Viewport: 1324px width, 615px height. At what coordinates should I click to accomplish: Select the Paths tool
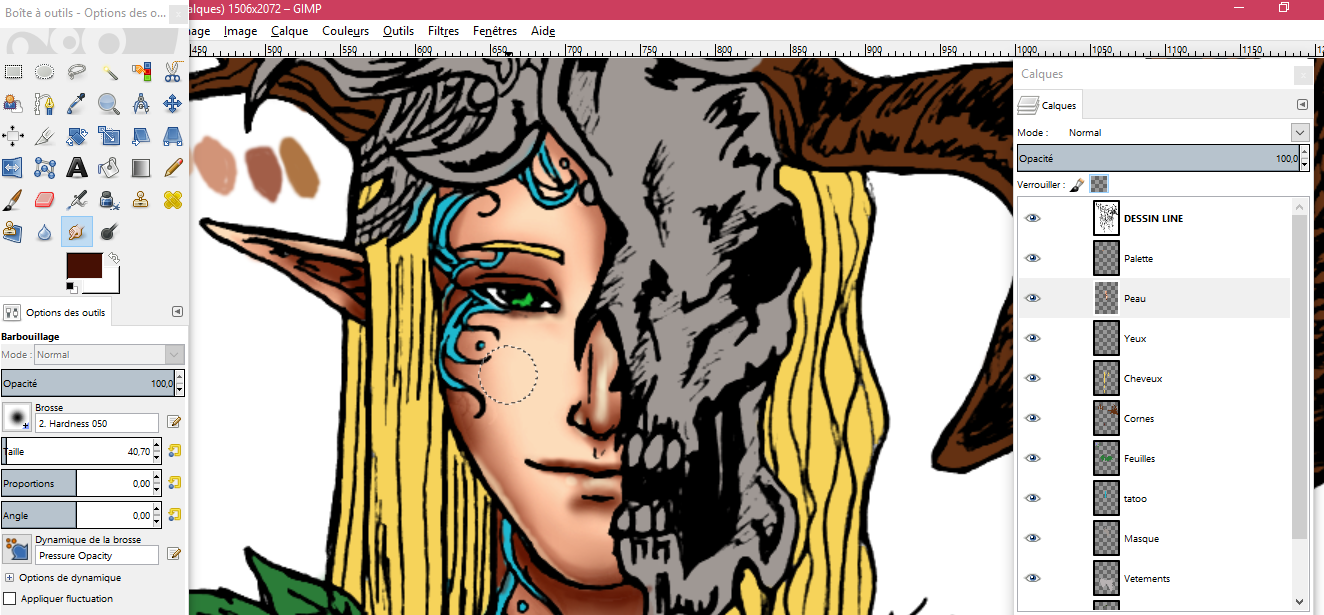tap(45, 104)
